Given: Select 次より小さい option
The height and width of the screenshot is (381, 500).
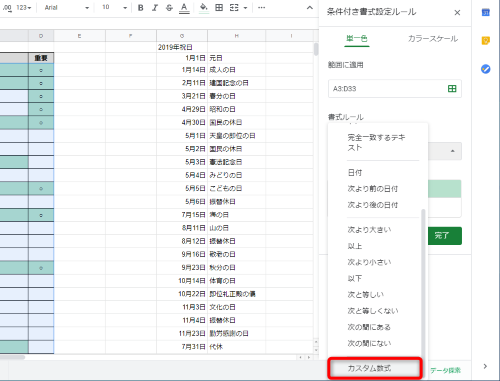Looking at the screenshot, I should [369, 262].
